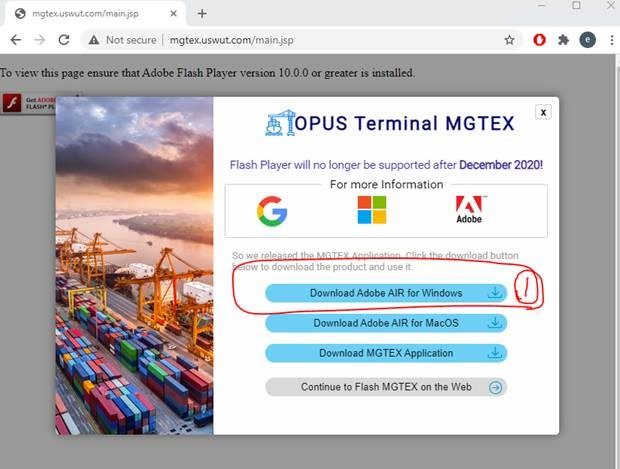Click the Adobe logo for information
This screenshot has height=469, width=620.
(469, 210)
